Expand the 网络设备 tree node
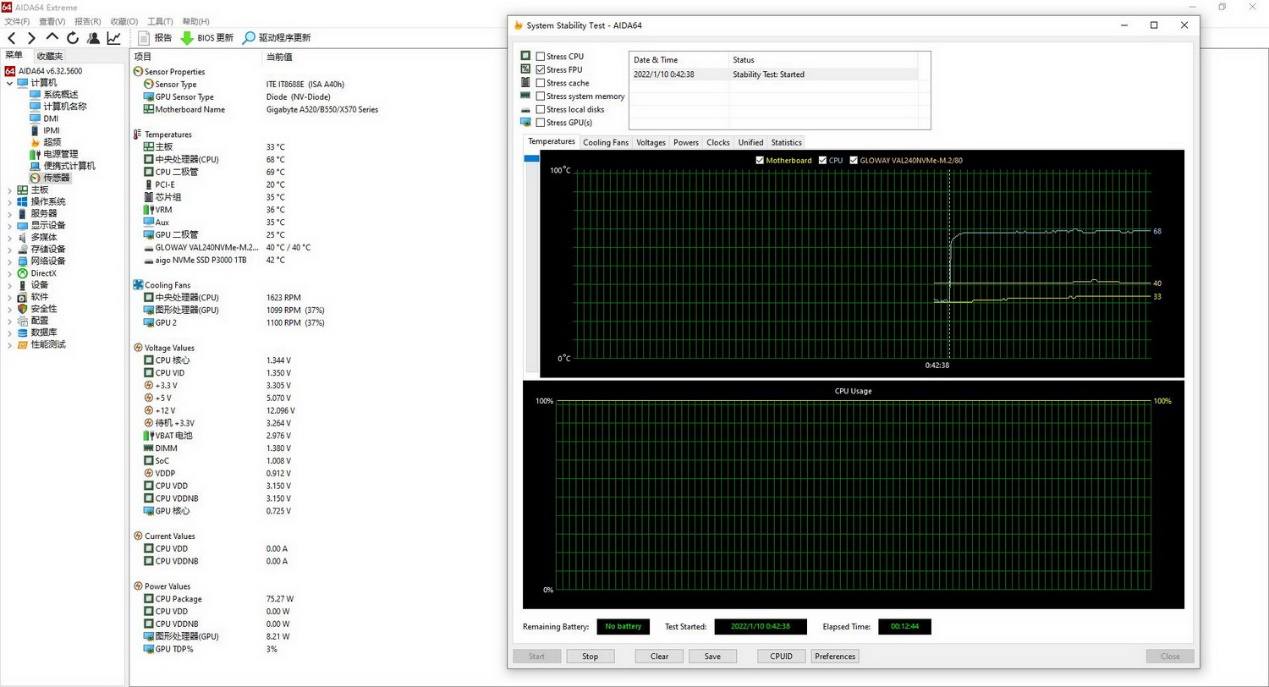The height and width of the screenshot is (687, 1269). pos(10,261)
